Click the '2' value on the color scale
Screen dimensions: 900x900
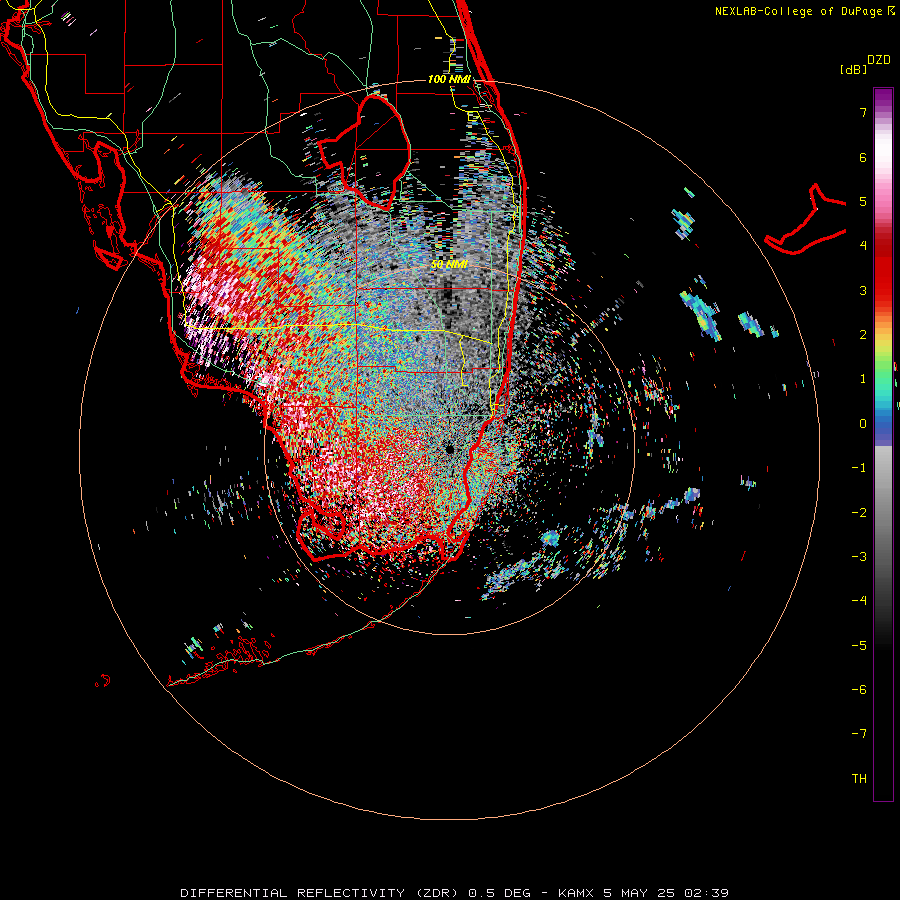point(863,335)
